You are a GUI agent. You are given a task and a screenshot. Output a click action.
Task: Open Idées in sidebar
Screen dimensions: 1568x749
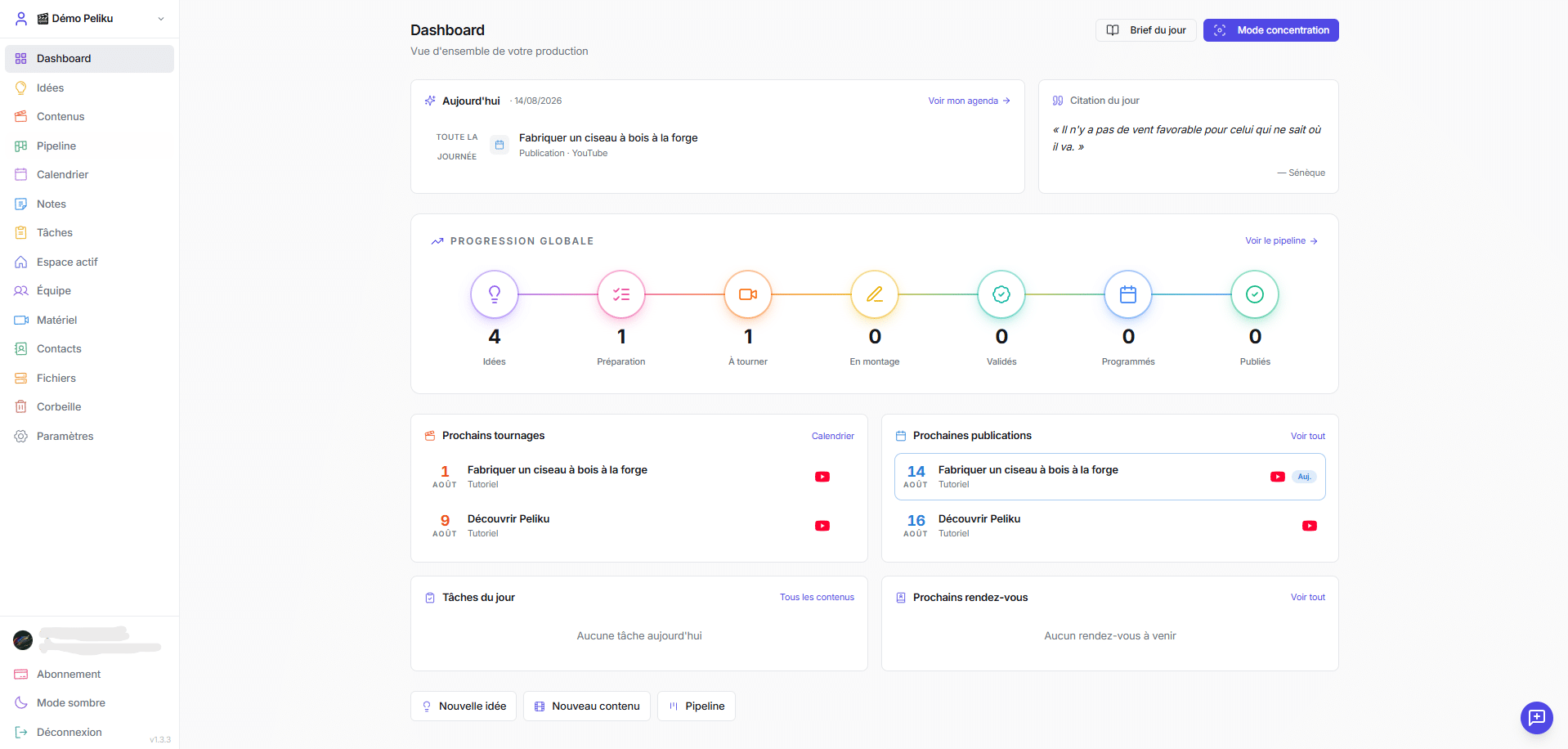[x=90, y=87]
